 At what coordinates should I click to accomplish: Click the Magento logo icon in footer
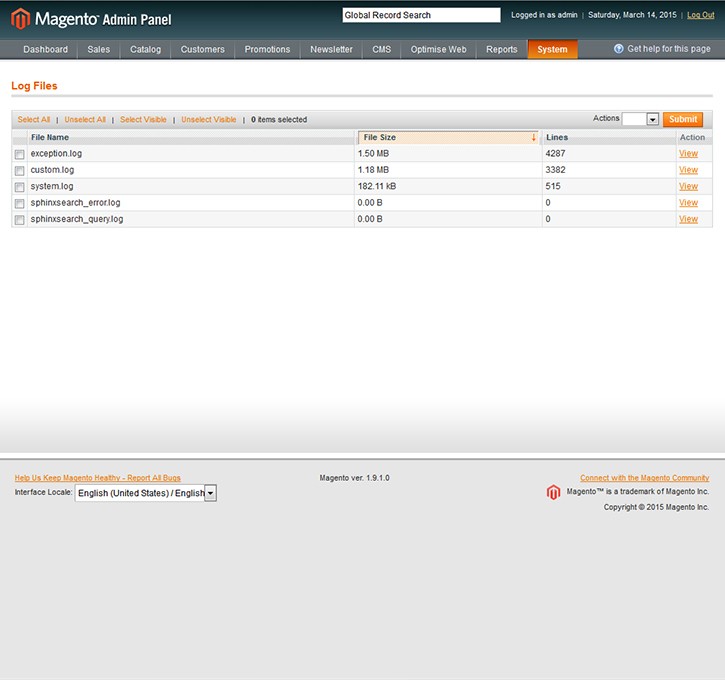tap(553, 492)
